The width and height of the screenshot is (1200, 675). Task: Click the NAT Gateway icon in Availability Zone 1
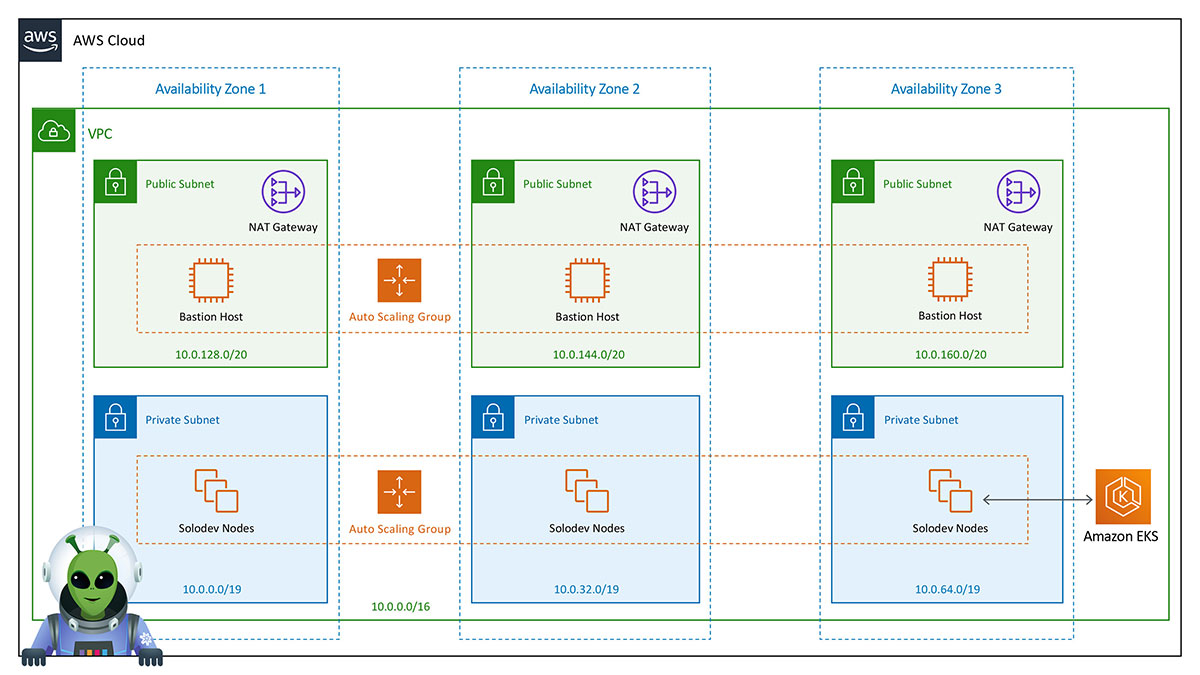tap(283, 192)
